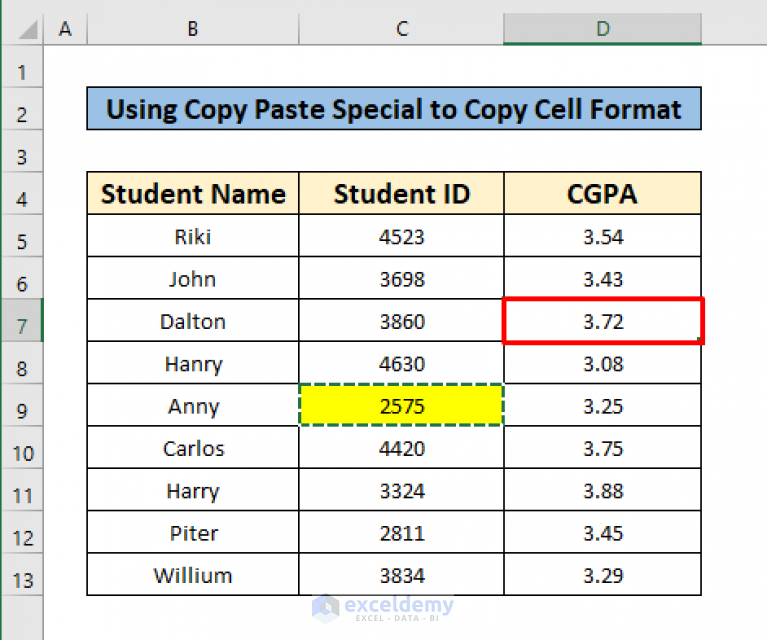
Task: Click CGPA cell 3.43
Action: click(602, 278)
